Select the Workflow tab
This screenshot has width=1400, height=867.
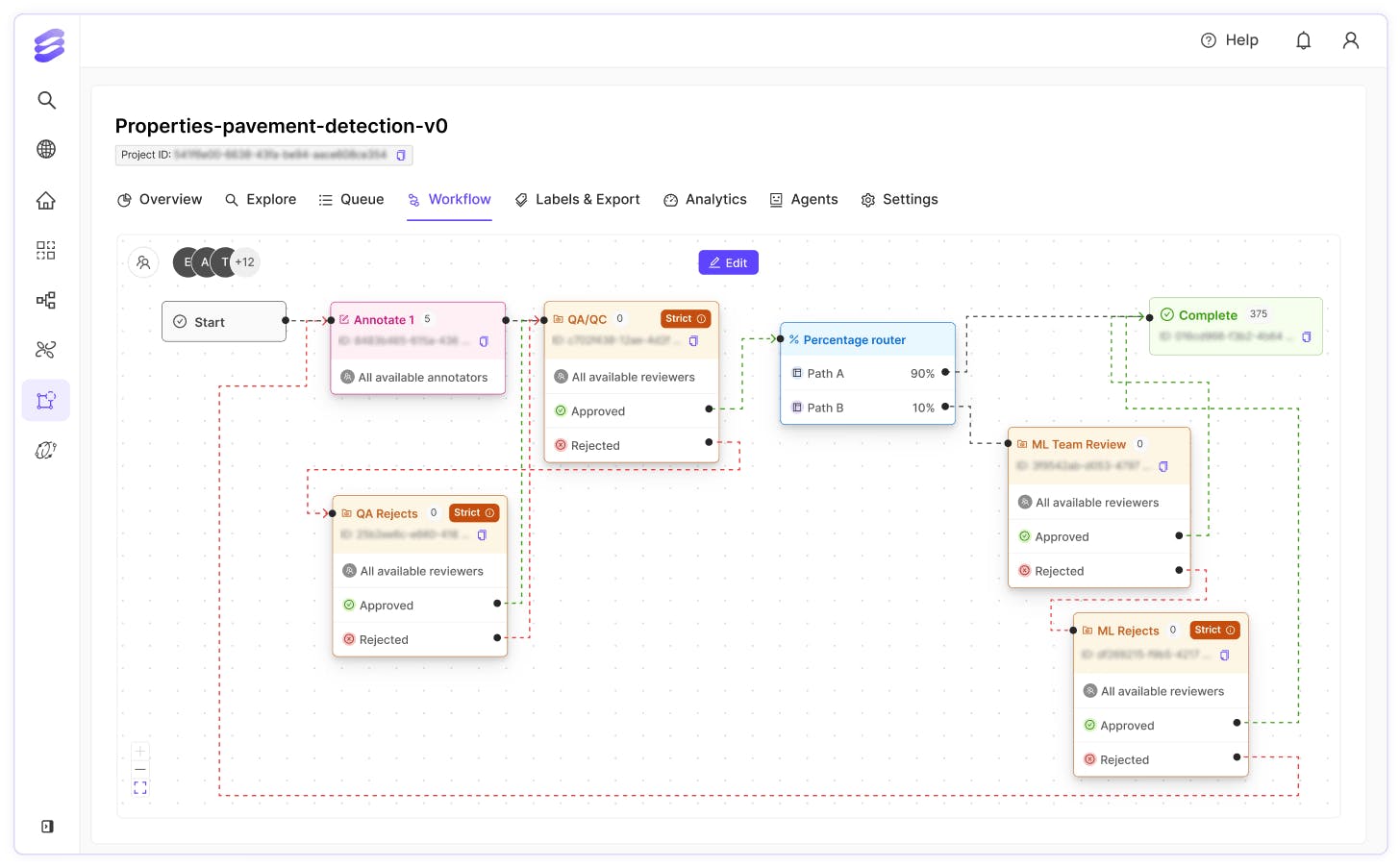coord(449,200)
